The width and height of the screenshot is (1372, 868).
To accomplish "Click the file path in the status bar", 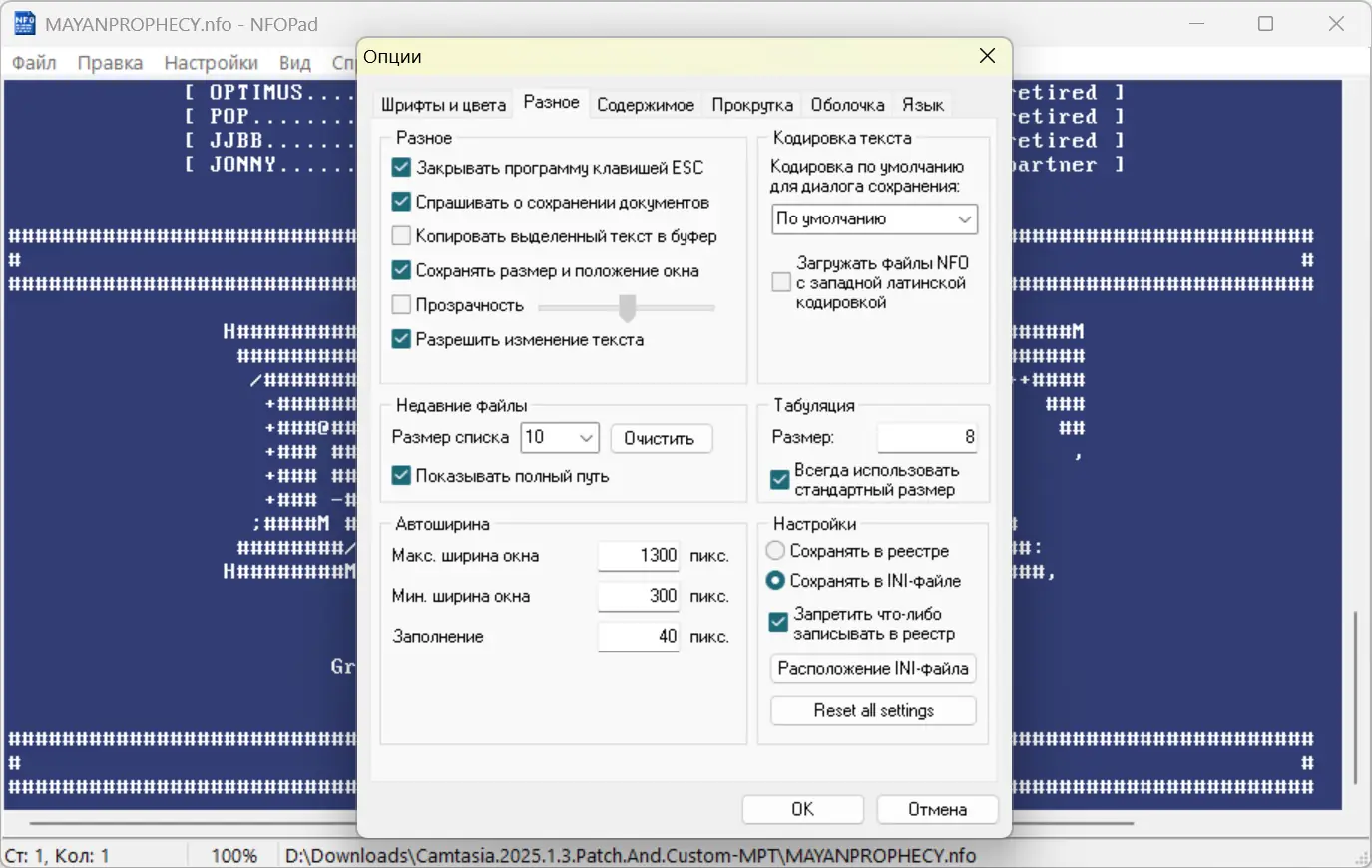I will (631, 856).
